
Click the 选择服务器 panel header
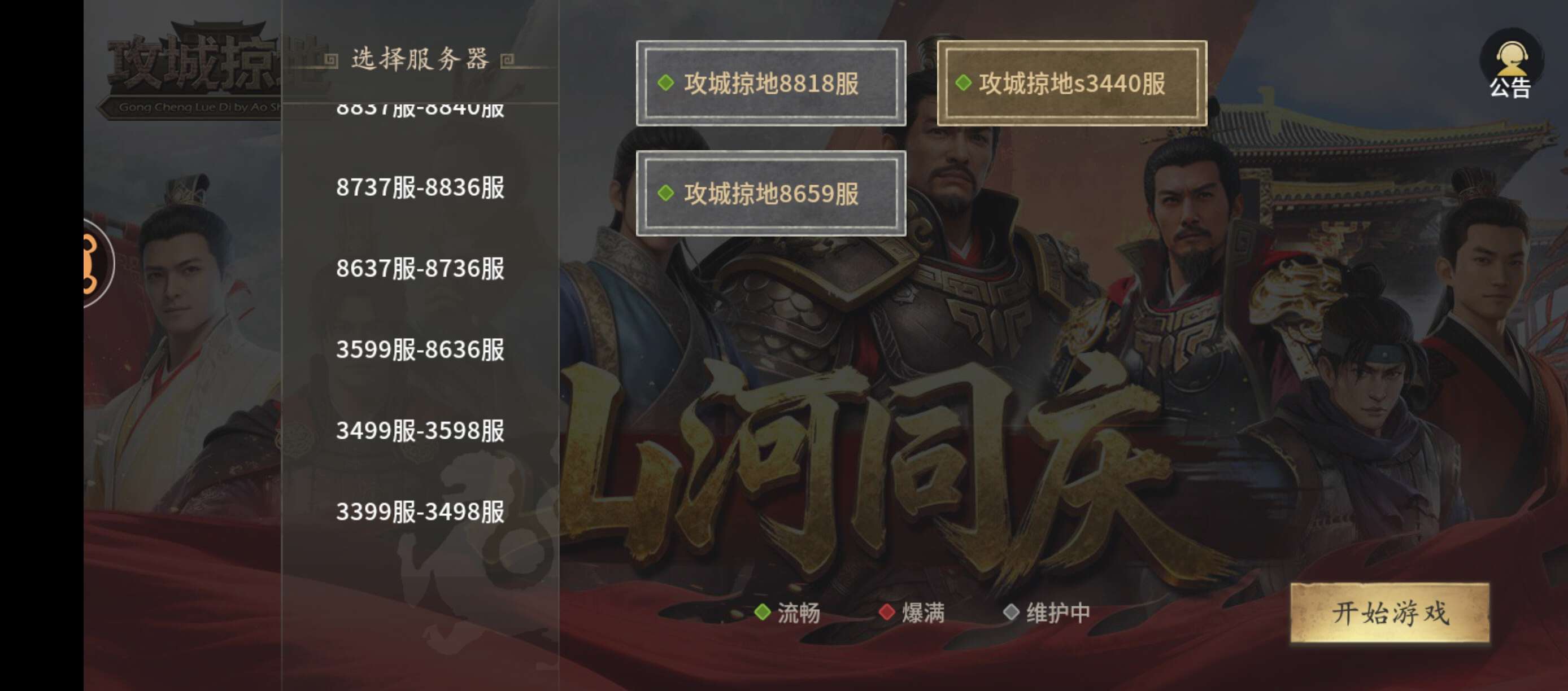(420, 60)
